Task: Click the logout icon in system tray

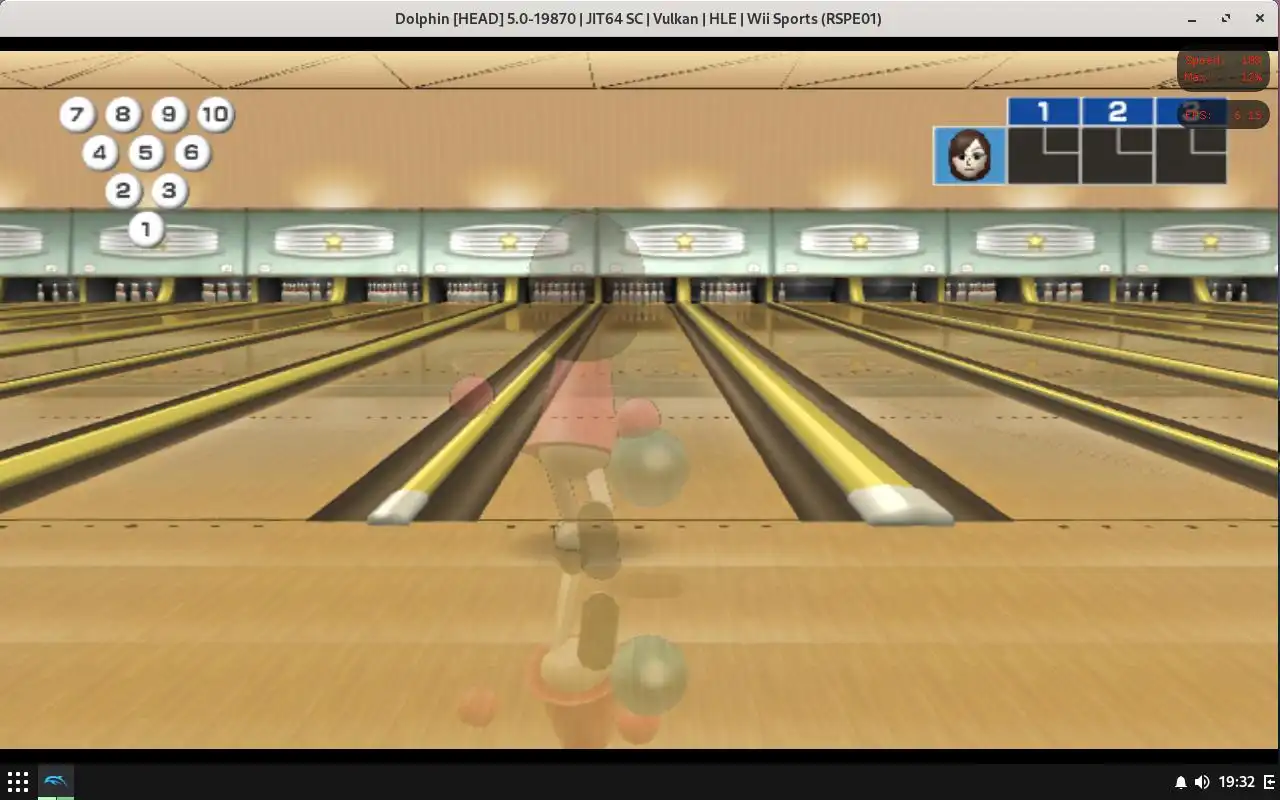Action: click(1270, 782)
